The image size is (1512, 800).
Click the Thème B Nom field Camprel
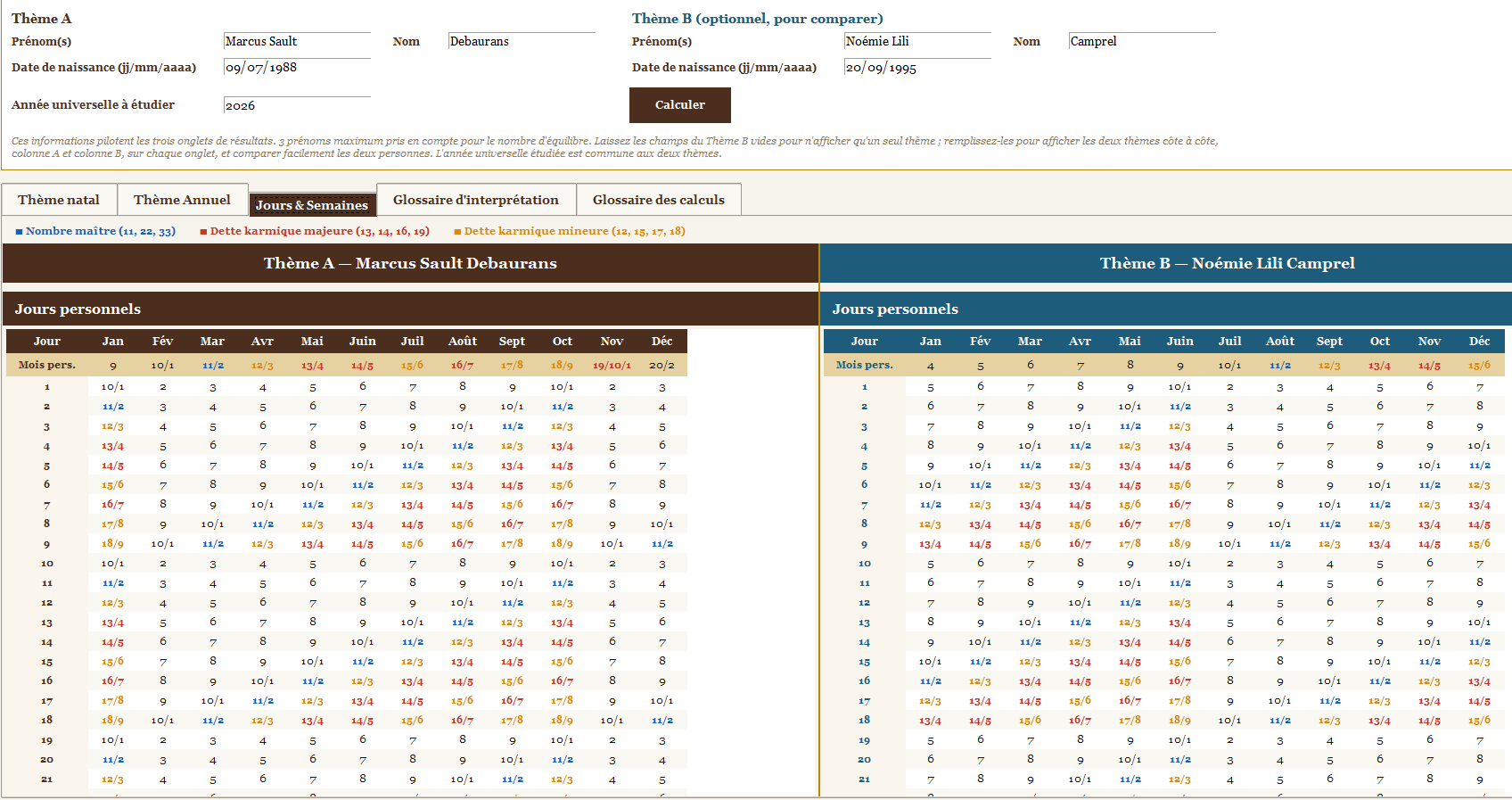(1142, 41)
